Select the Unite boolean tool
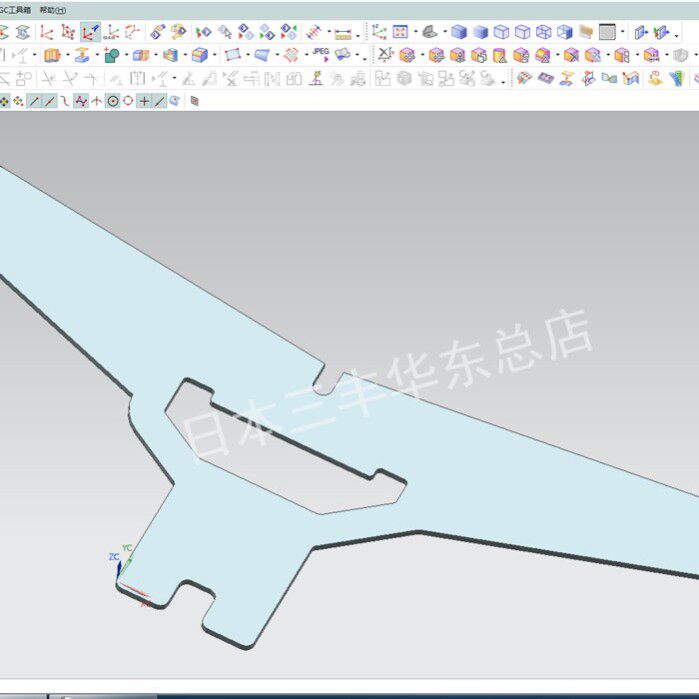 tap(111, 55)
